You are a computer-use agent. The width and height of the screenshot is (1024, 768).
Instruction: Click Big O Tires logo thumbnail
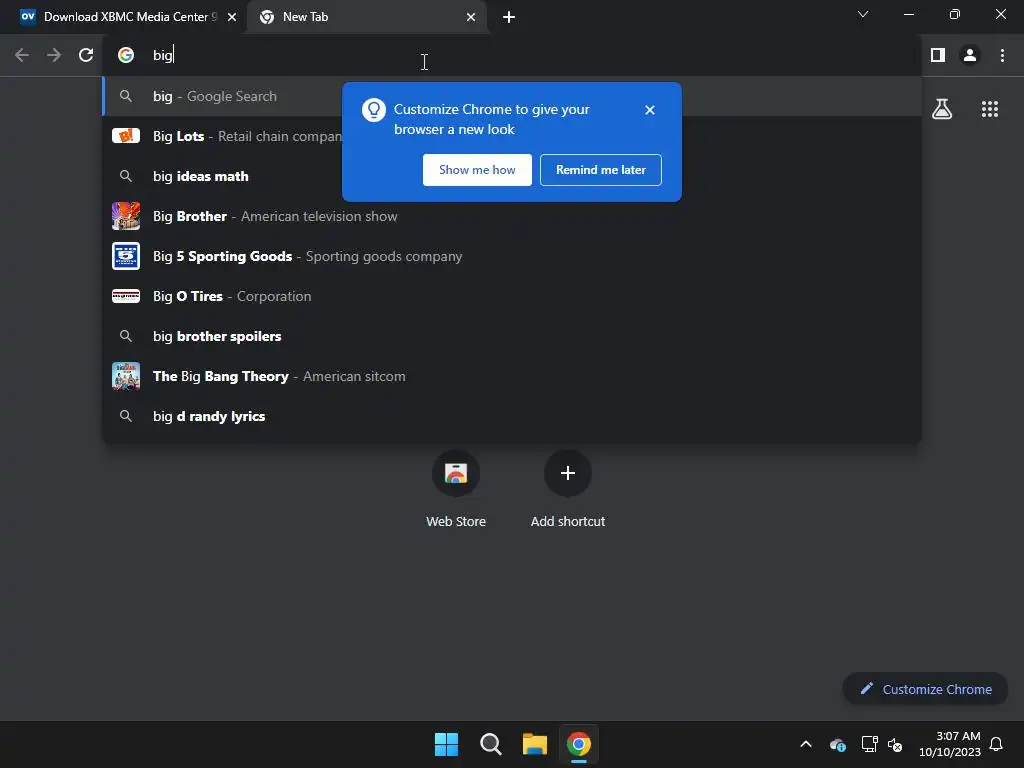coord(126,296)
